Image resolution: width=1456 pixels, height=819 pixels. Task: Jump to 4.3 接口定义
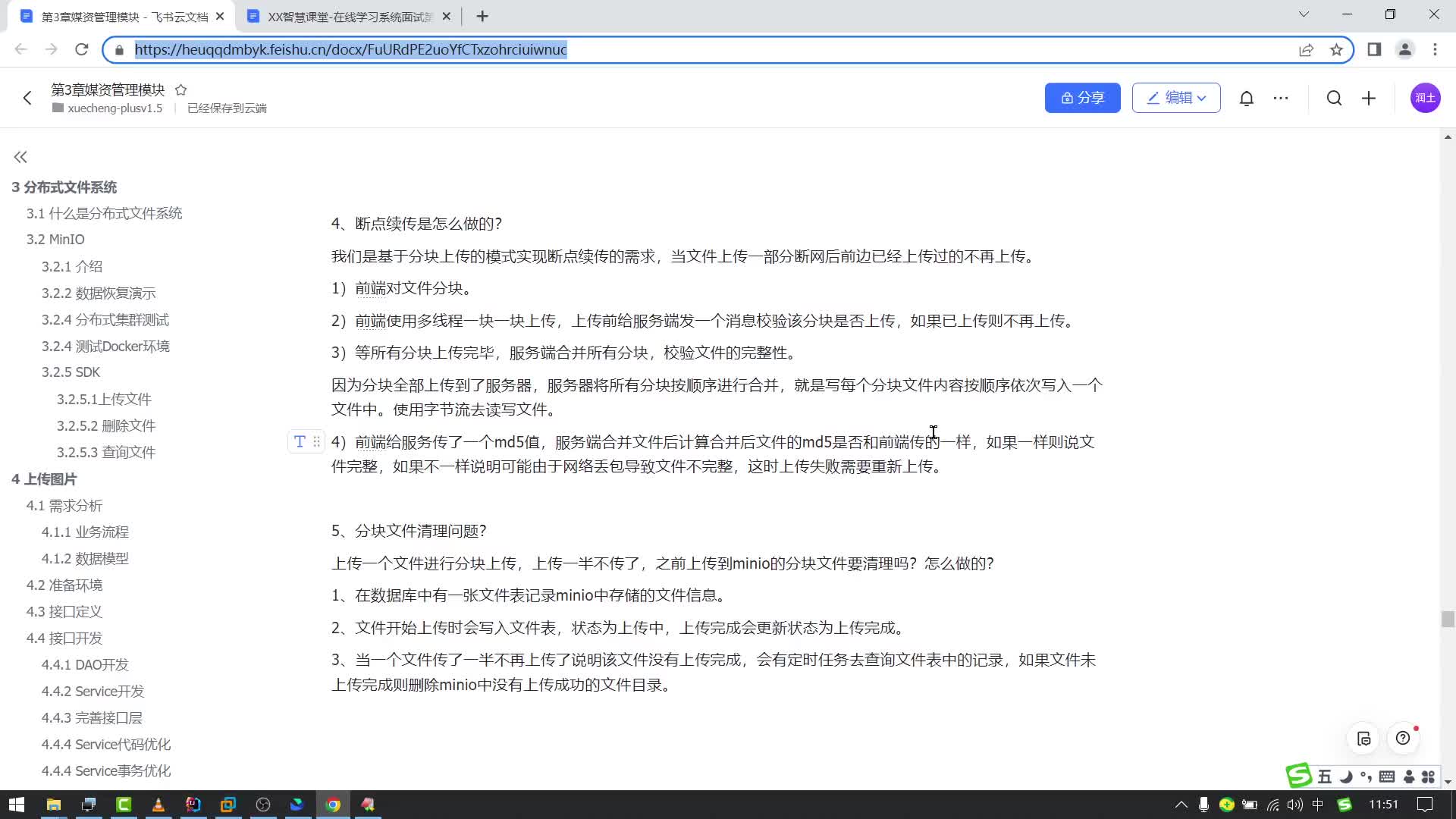pos(64,612)
